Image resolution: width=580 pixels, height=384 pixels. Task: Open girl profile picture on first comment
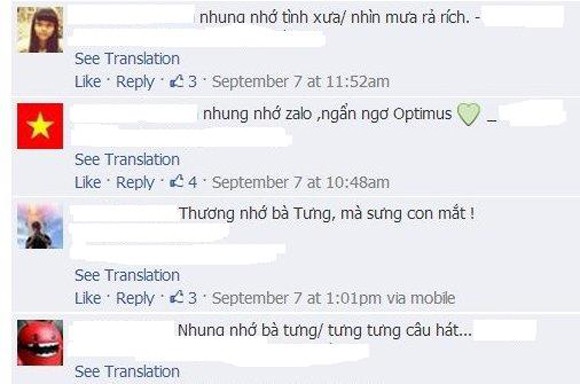click(x=40, y=30)
